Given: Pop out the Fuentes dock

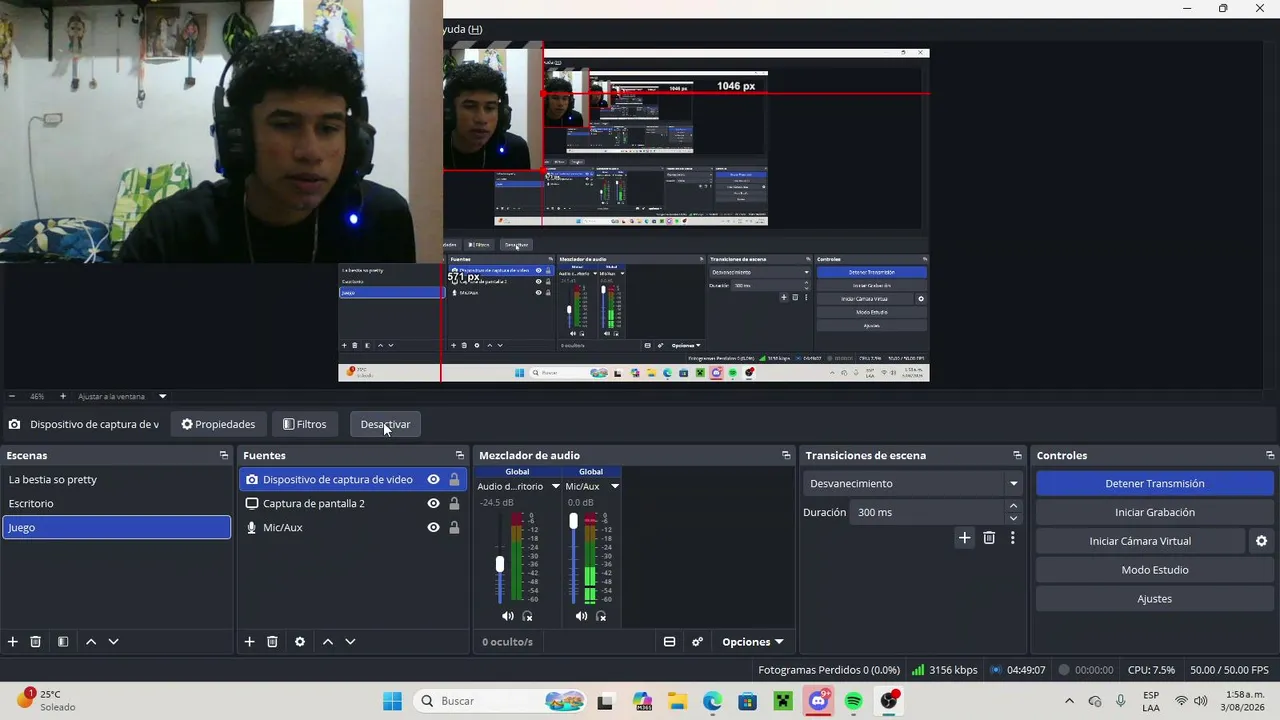Looking at the screenshot, I should pyautogui.click(x=460, y=455).
